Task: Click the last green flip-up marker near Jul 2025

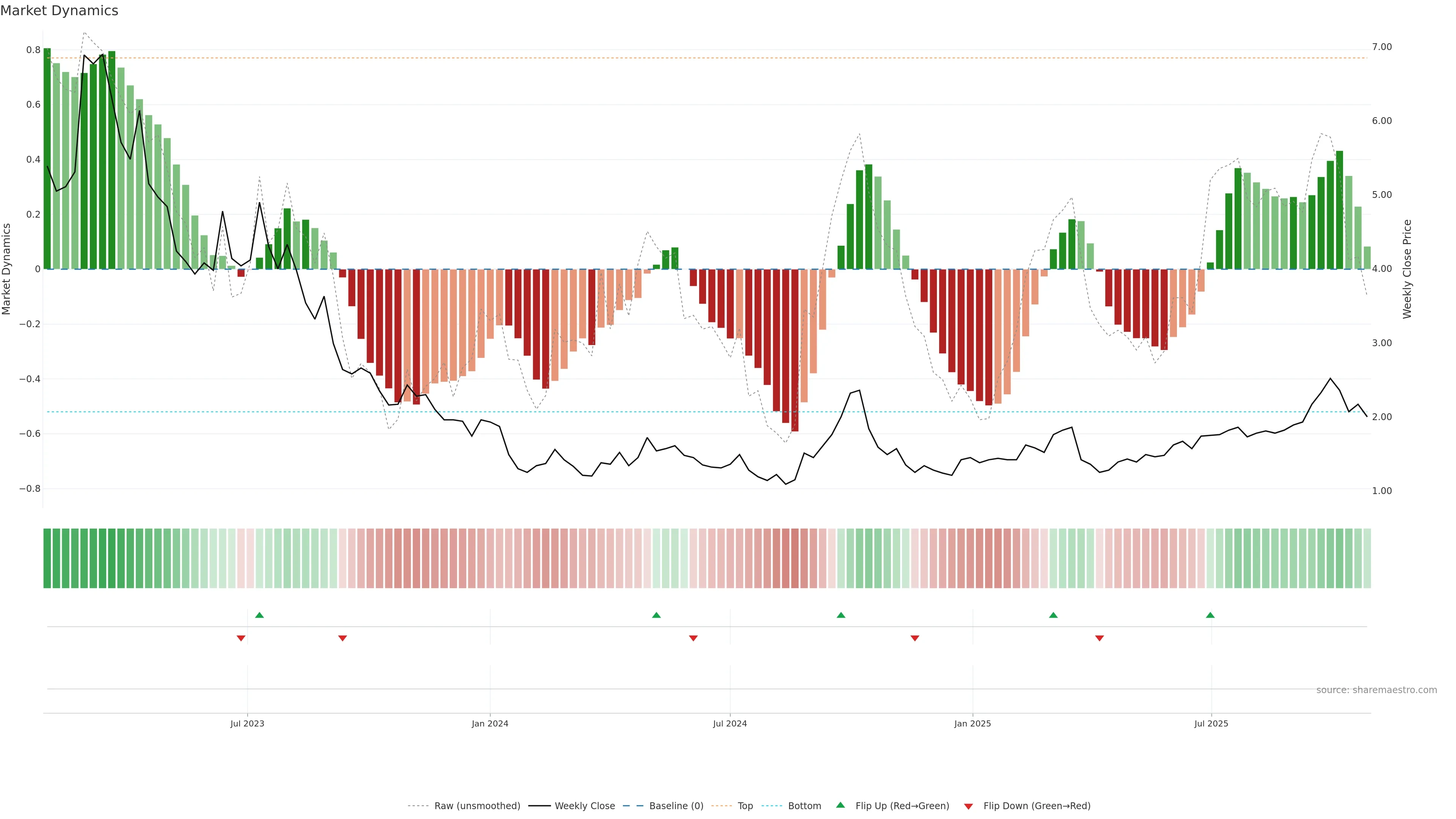Action: point(1210,615)
